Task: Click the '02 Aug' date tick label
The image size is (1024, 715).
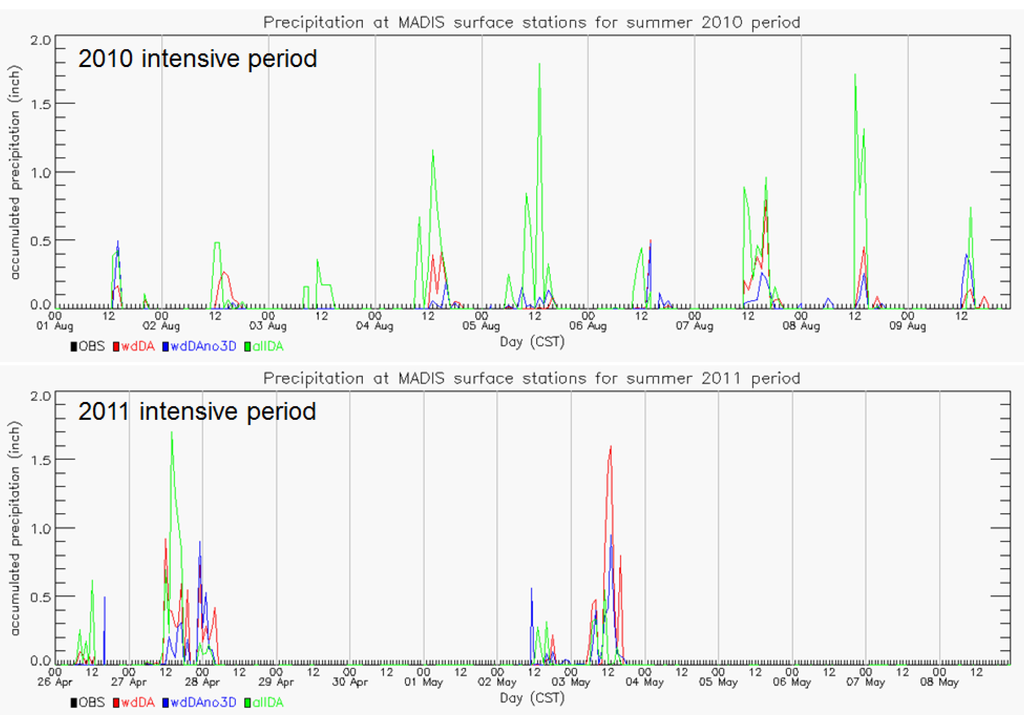Action: coord(161,326)
